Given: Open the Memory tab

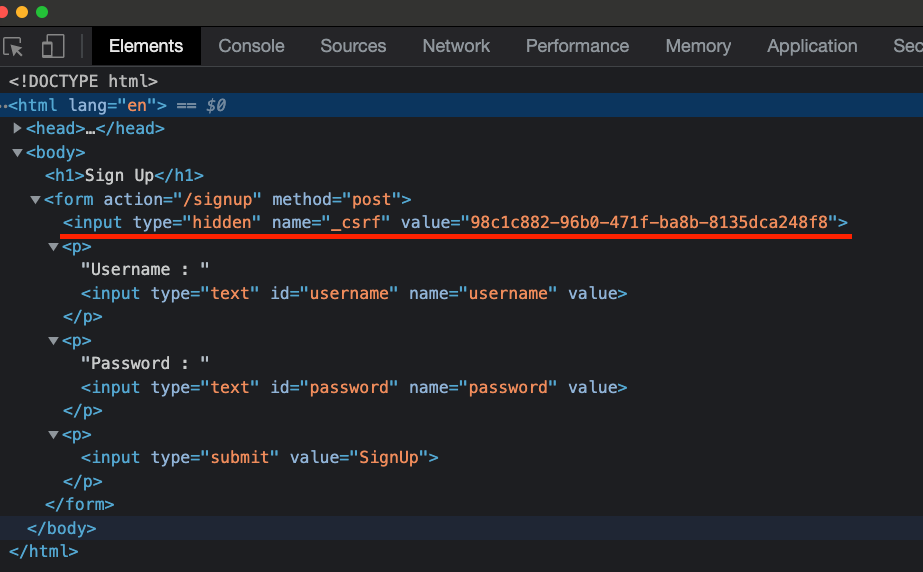Looking at the screenshot, I should pos(698,46).
